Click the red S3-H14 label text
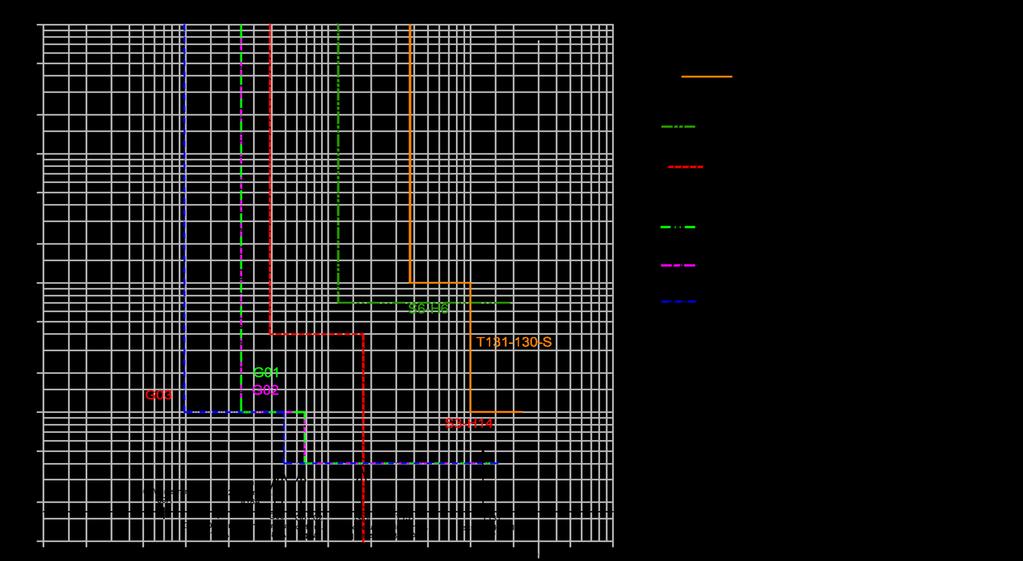The height and width of the screenshot is (561, 1023). (469, 424)
